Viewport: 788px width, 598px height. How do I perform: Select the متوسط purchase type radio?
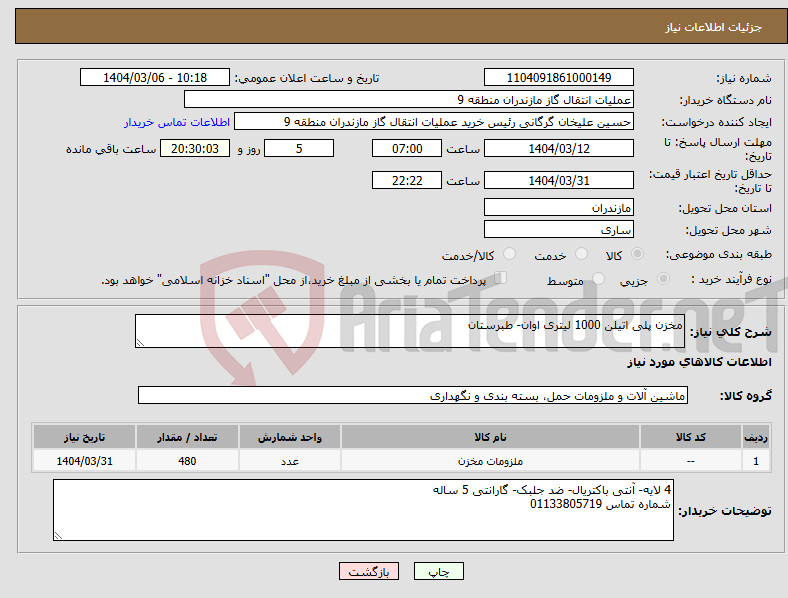[599, 278]
